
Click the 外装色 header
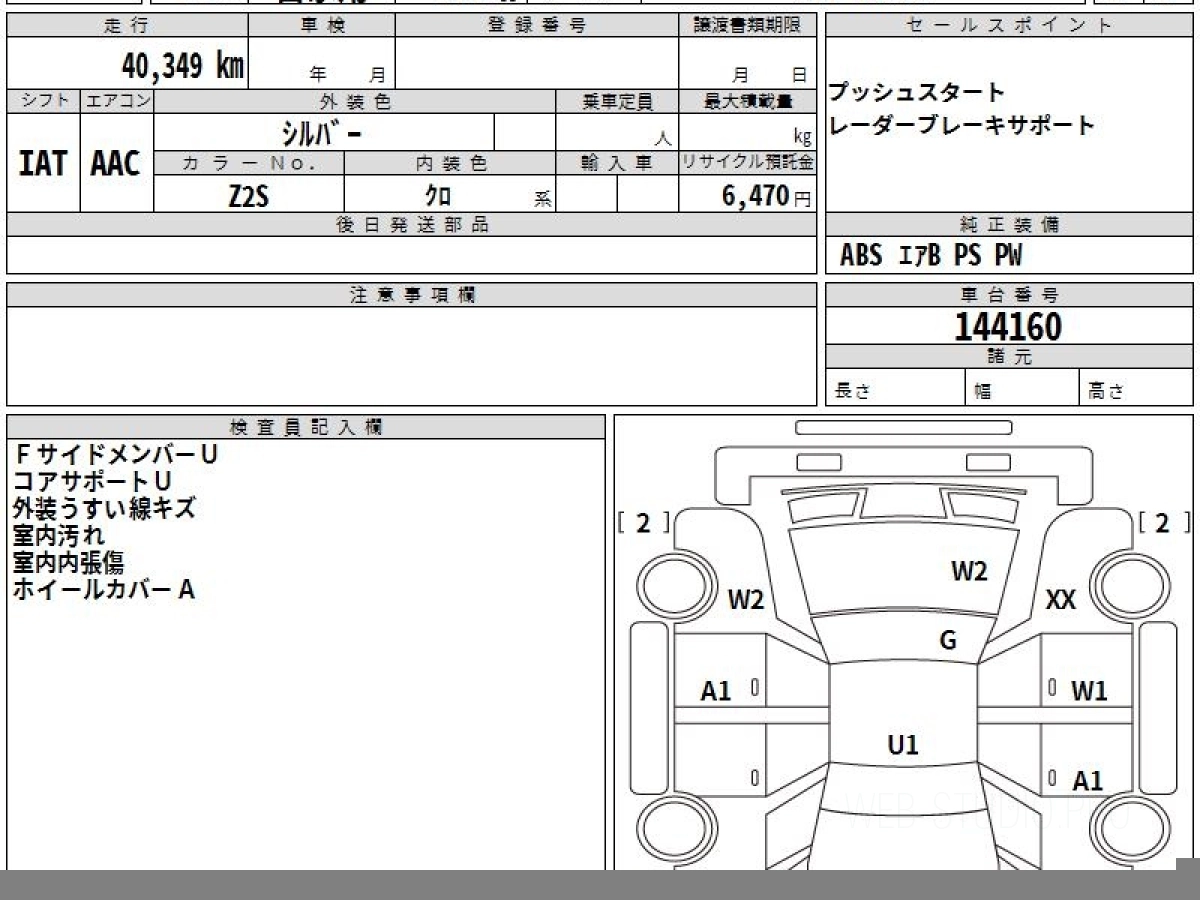click(355, 102)
